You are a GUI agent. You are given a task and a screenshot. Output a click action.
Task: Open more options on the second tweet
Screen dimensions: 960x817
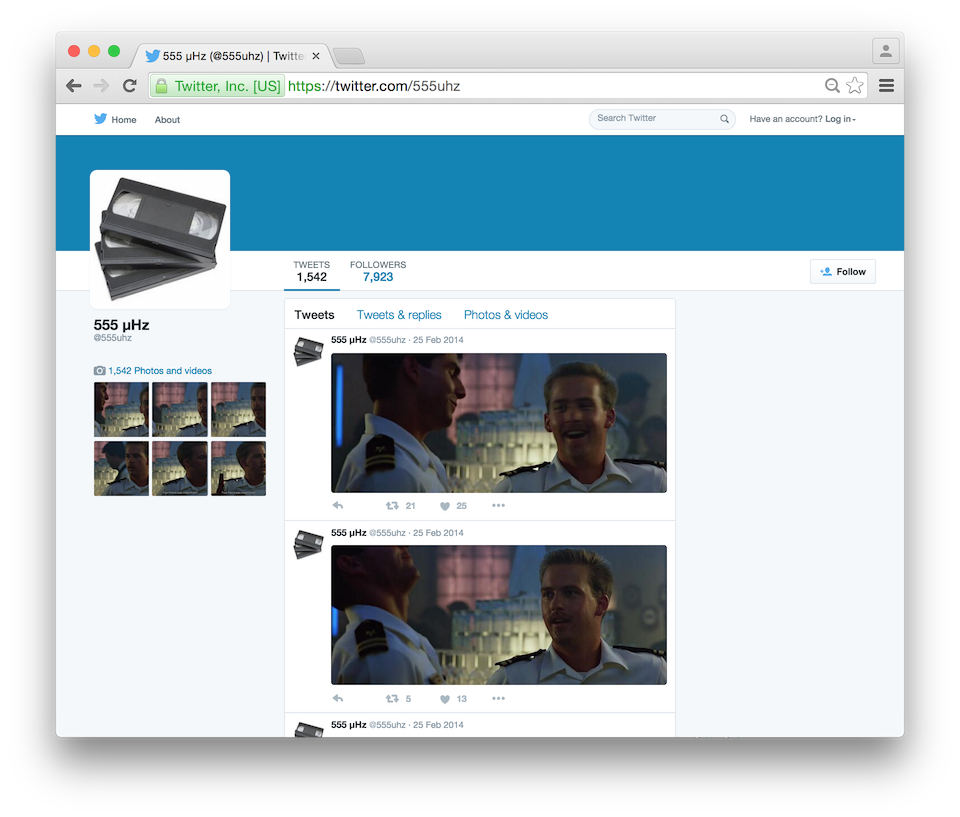pos(498,699)
